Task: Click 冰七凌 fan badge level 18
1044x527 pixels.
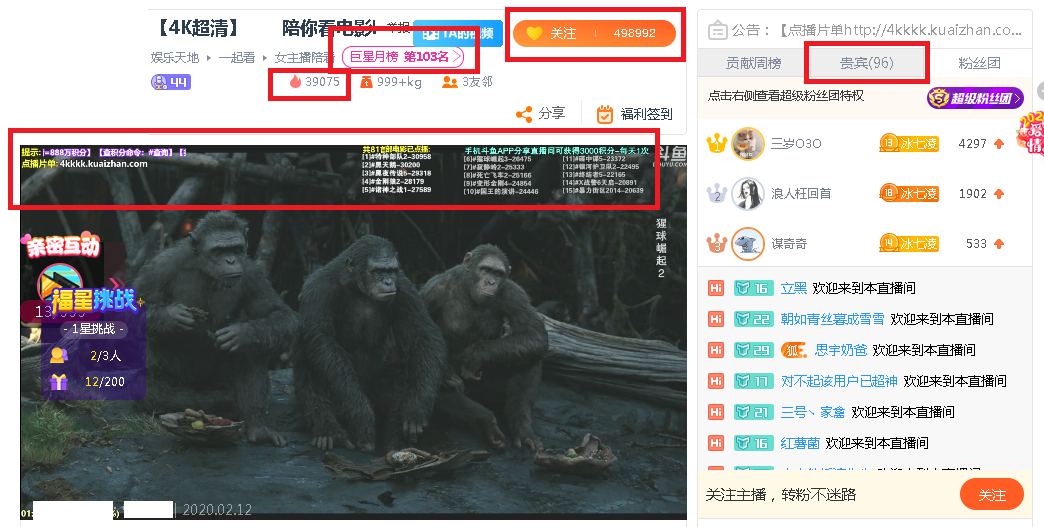Action: pyautogui.click(x=909, y=194)
